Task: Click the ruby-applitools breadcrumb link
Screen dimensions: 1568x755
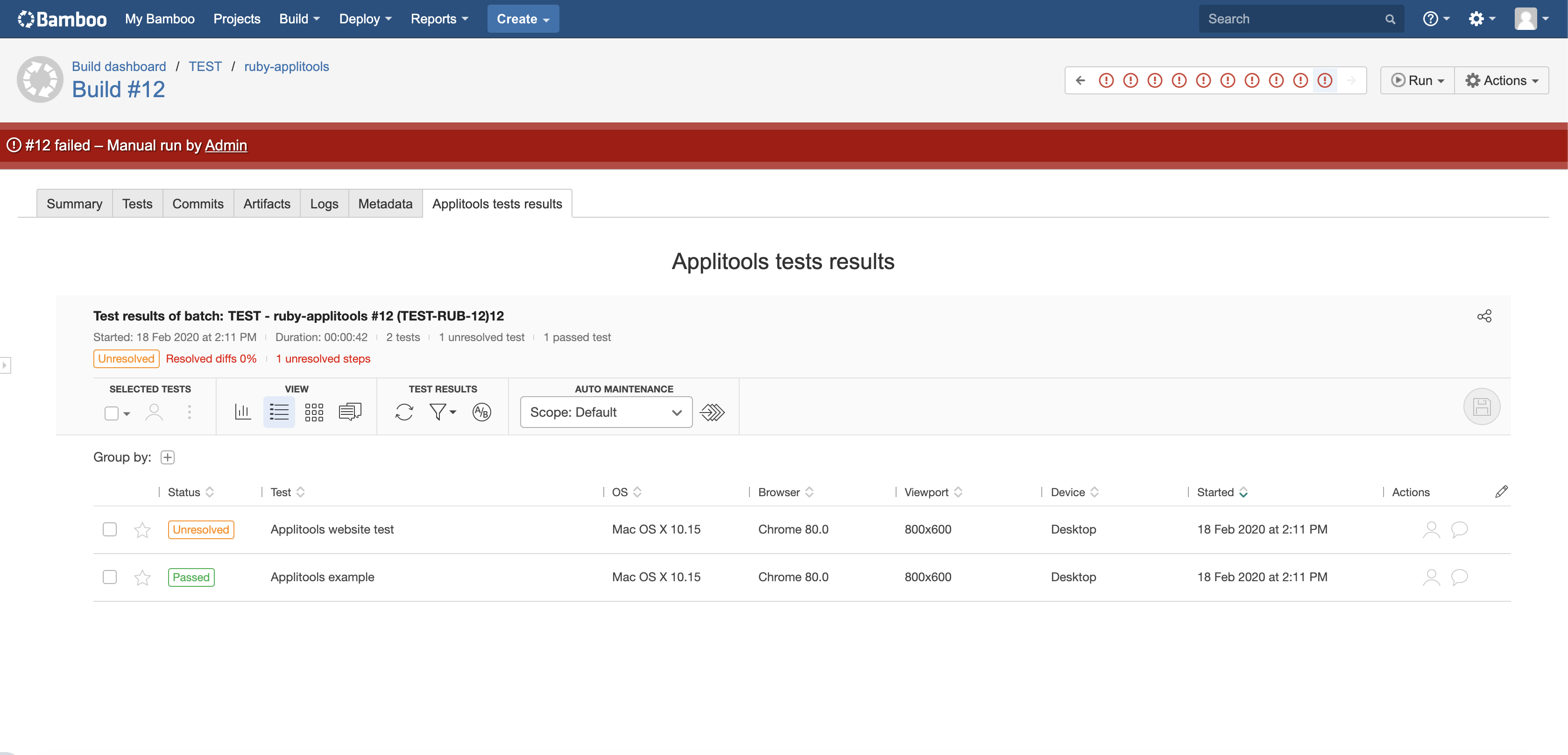Action: coord(286,66)
